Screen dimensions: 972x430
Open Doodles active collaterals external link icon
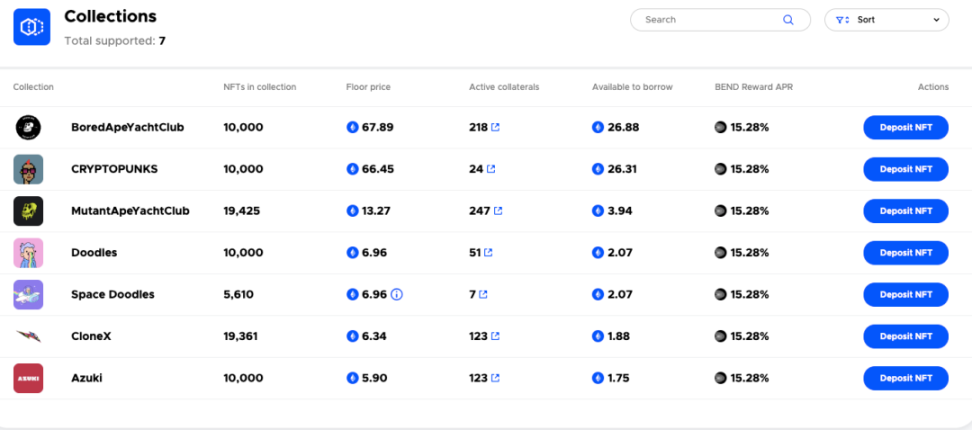(489, 253)
